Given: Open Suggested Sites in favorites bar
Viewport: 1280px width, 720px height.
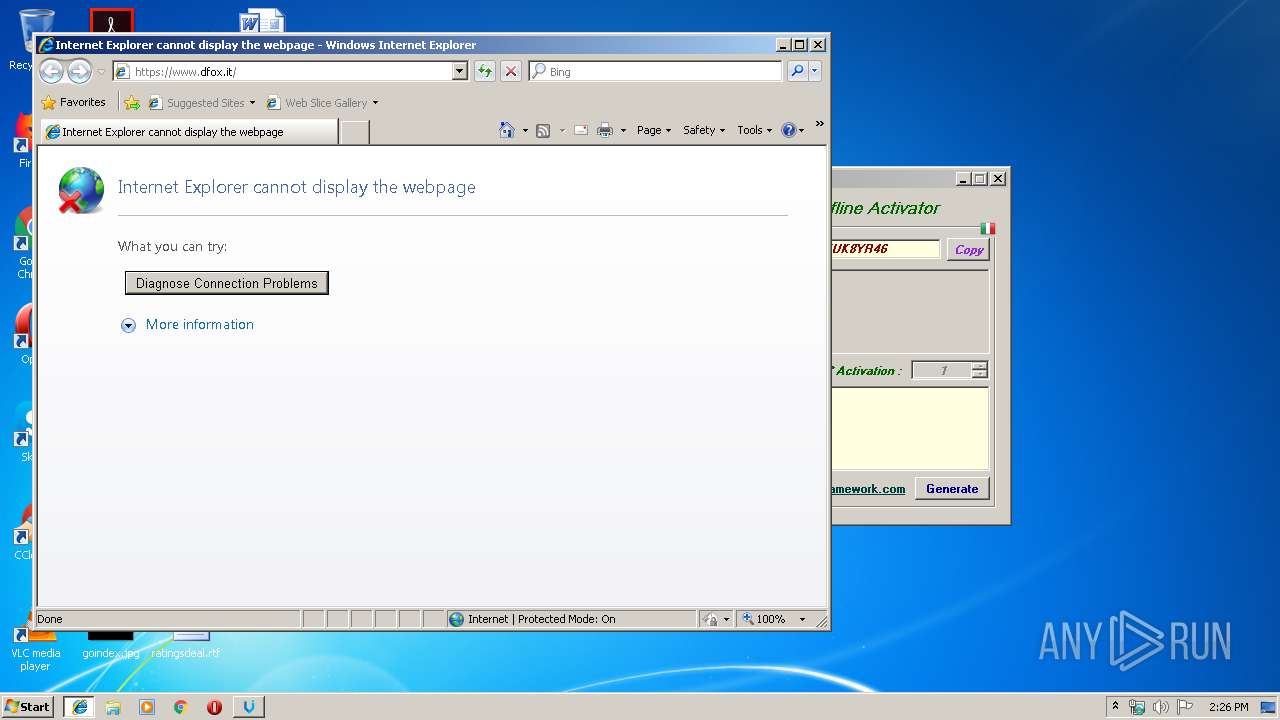Looking at the screenshot, I should click(201, 103).
